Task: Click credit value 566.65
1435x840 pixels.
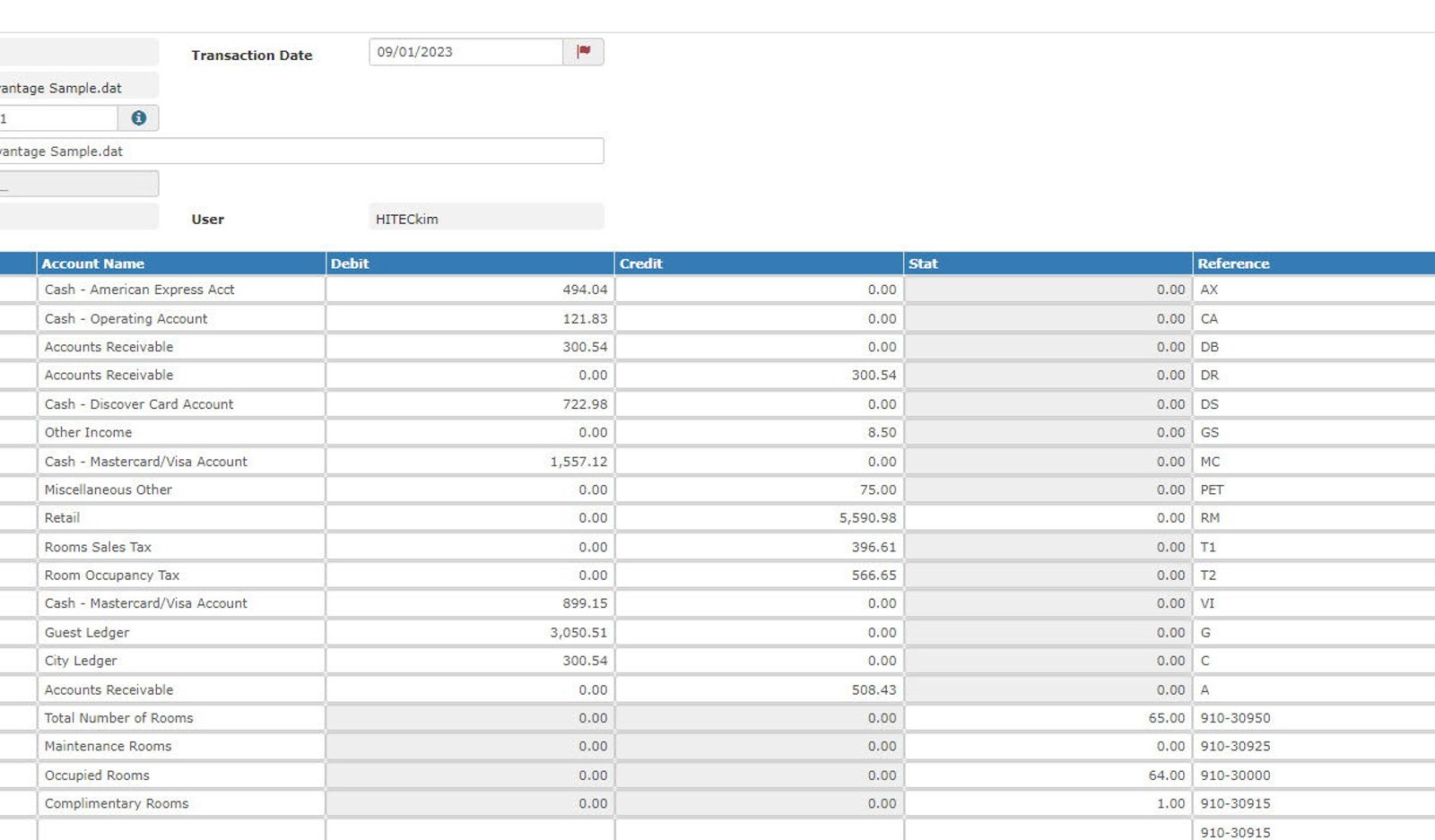Action: (759, 576)
